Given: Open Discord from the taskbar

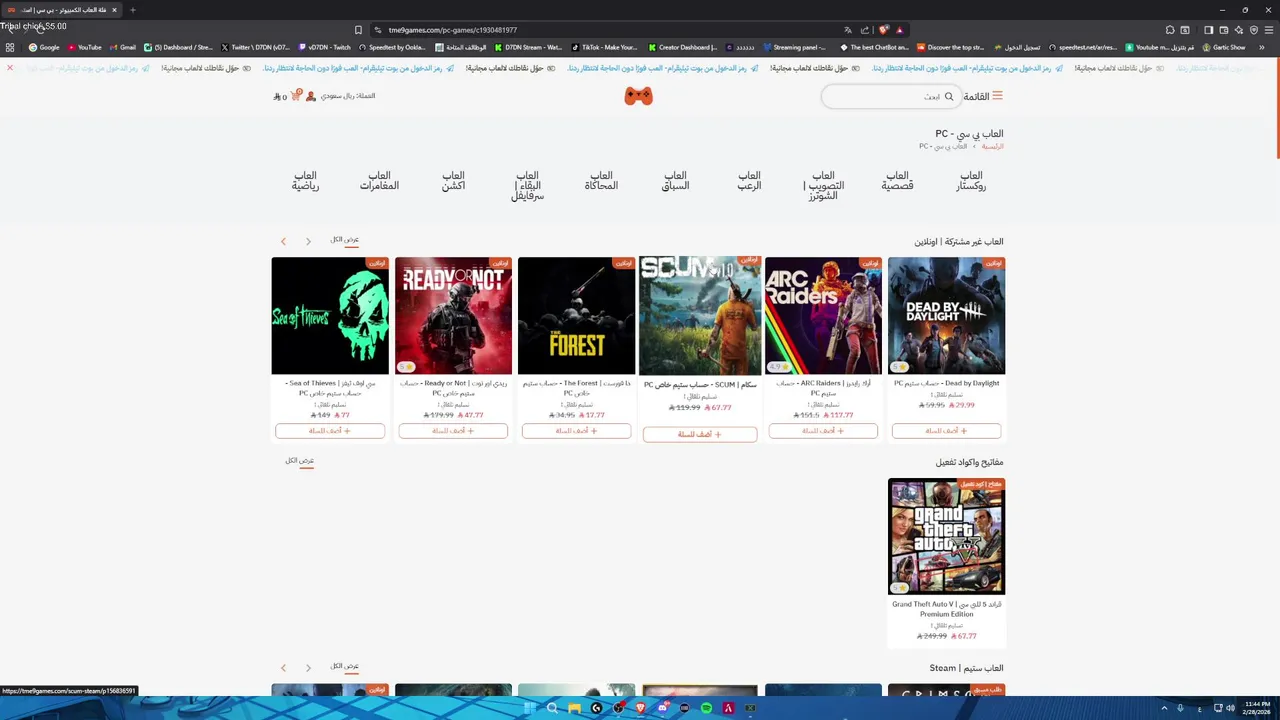Looking at the screenshot, I should 662,708.
